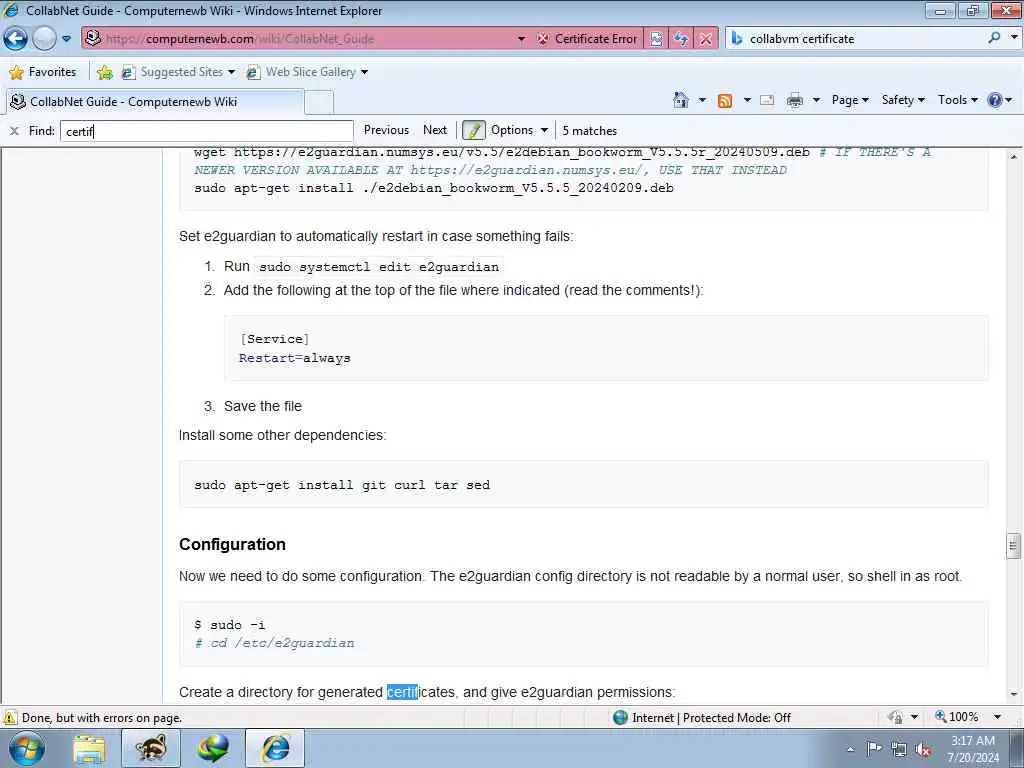
Task: Close the Find bar with the X
Action: pyautogui.click(x=14, y=131)
